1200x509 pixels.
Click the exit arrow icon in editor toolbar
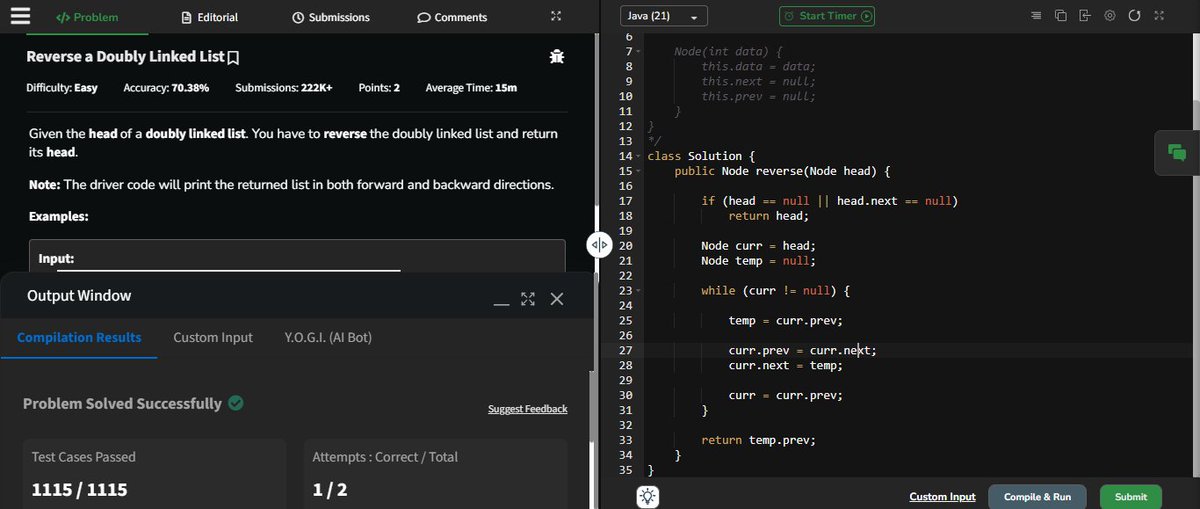[x=1085, y=16]
